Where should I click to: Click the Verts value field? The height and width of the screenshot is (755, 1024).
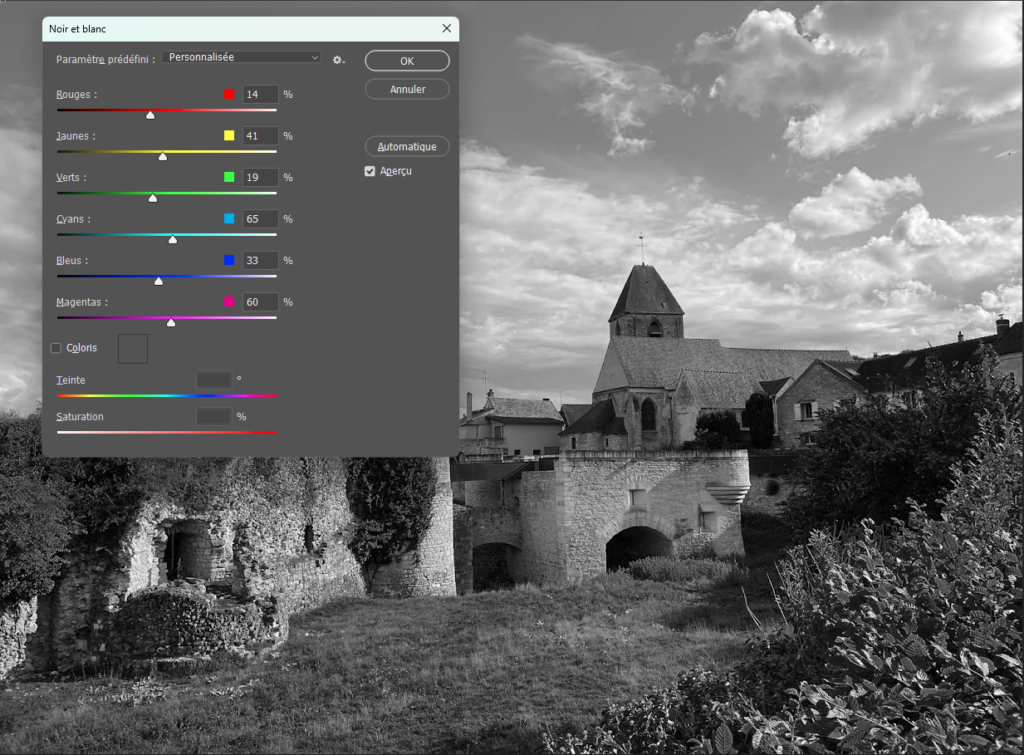(x=260, y=178)
